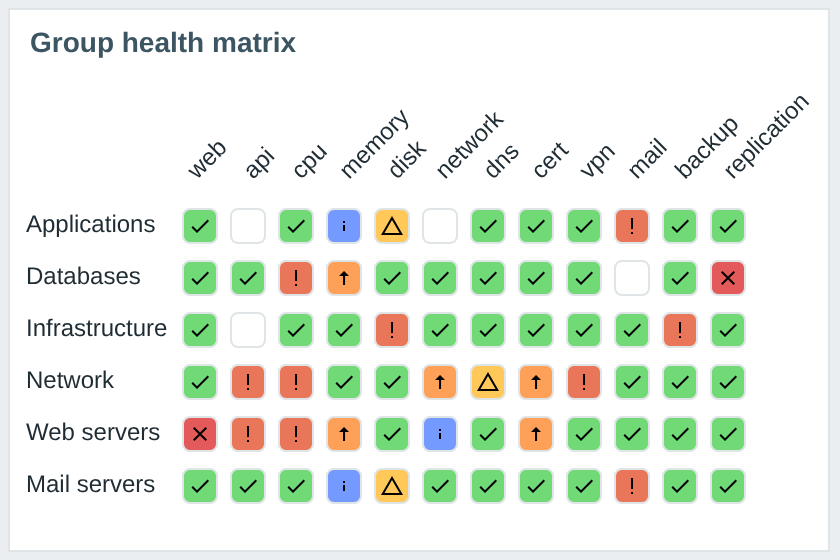The height and width of the screenshot is (560, 840).
Task: Open the Databases row label
Action: (84, 277)
